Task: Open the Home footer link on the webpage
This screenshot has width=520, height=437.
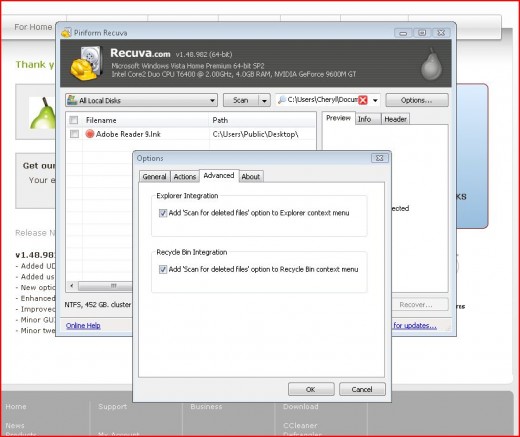Action: pyautogui.click(x=16, y=407)
